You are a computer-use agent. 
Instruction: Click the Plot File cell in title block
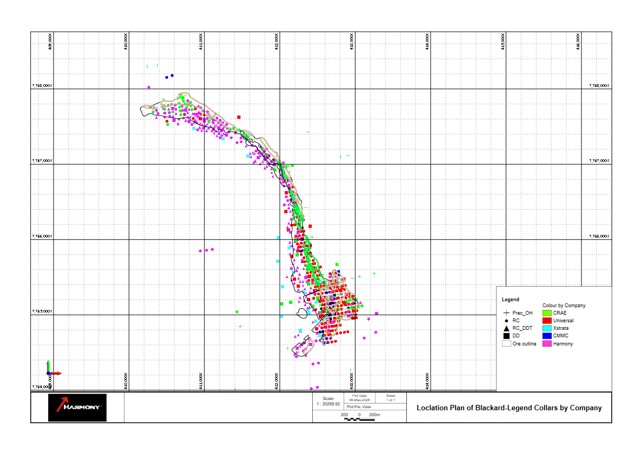pos(374,406)
